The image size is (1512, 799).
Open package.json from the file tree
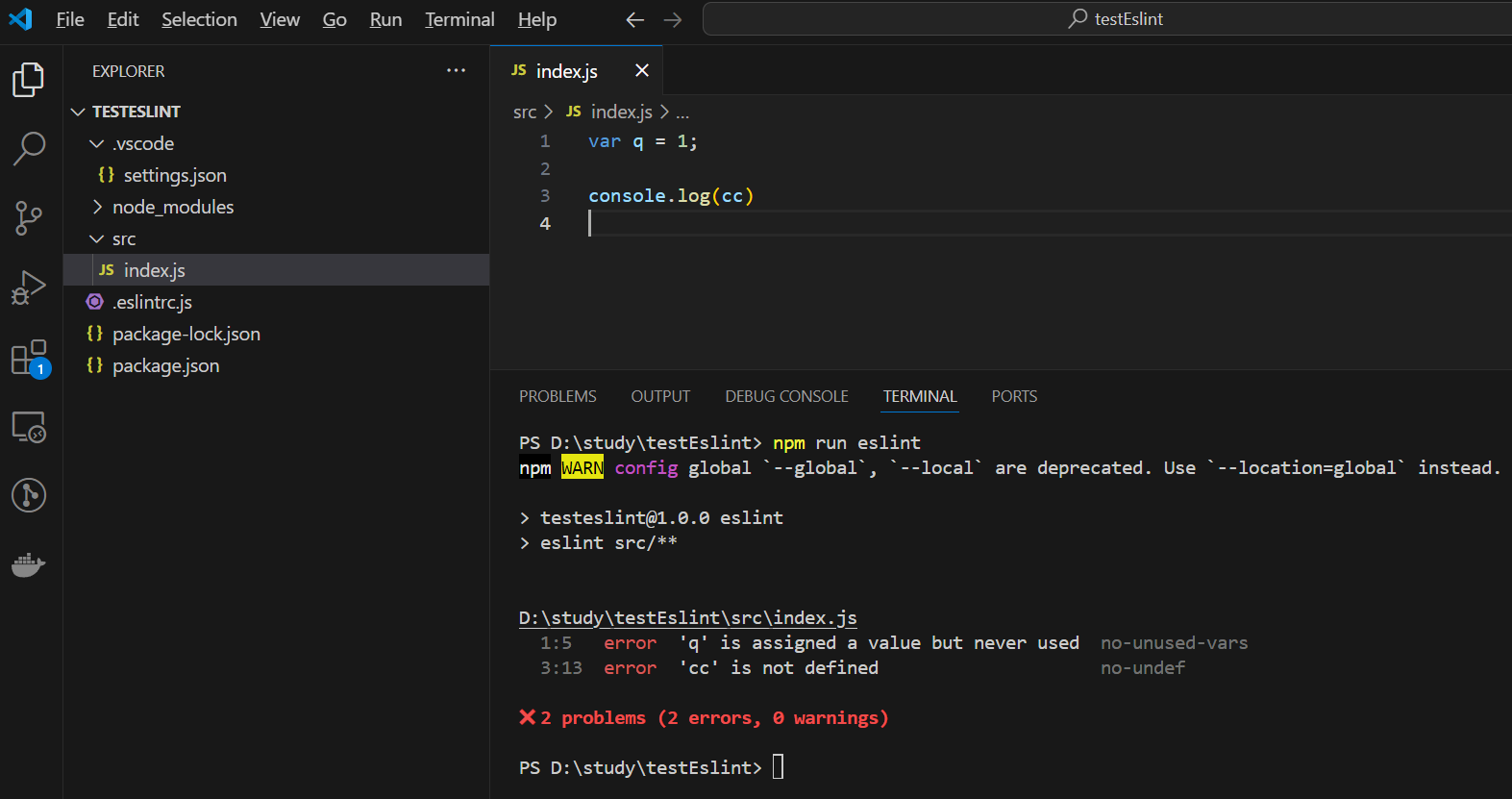click(x=165, y=366)
